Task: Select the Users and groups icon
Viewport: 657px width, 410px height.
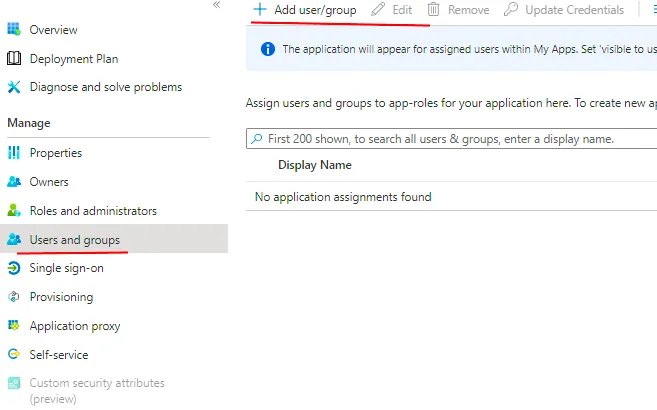Action: coord(14,239)
